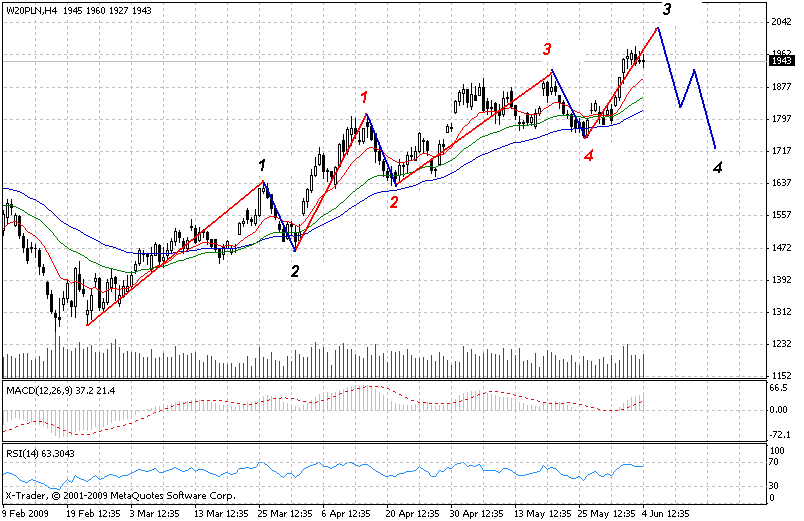
Task: Select the highlighted current price label 1943
Action: [782, 61]
